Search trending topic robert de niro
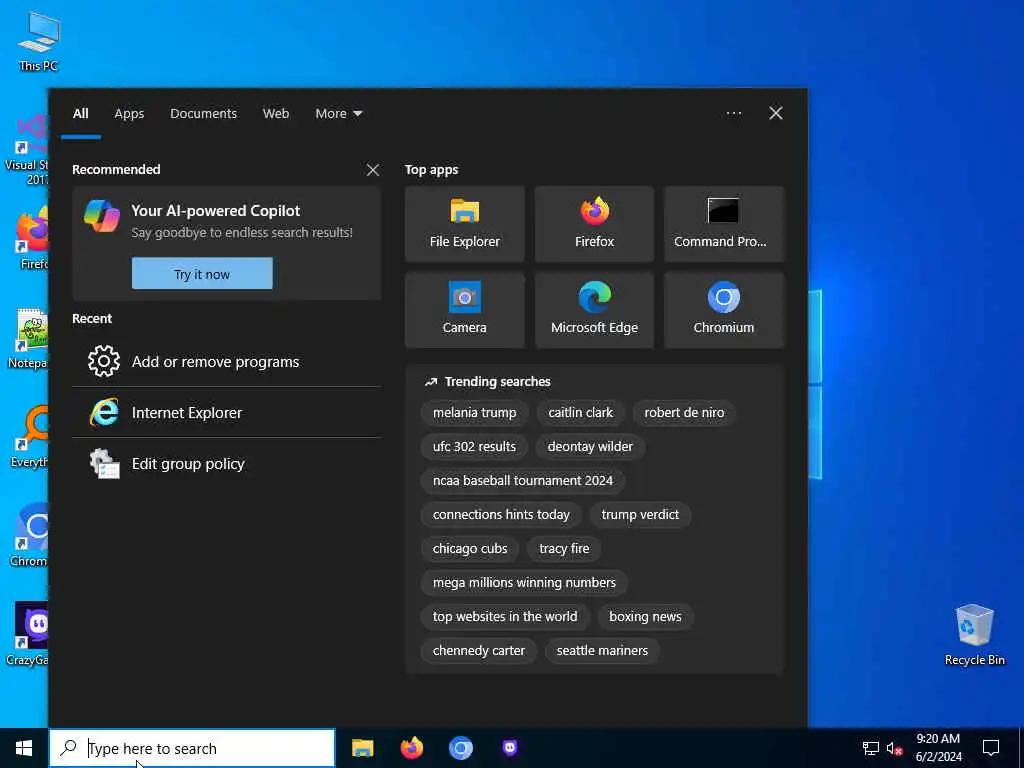 [684, 413]
